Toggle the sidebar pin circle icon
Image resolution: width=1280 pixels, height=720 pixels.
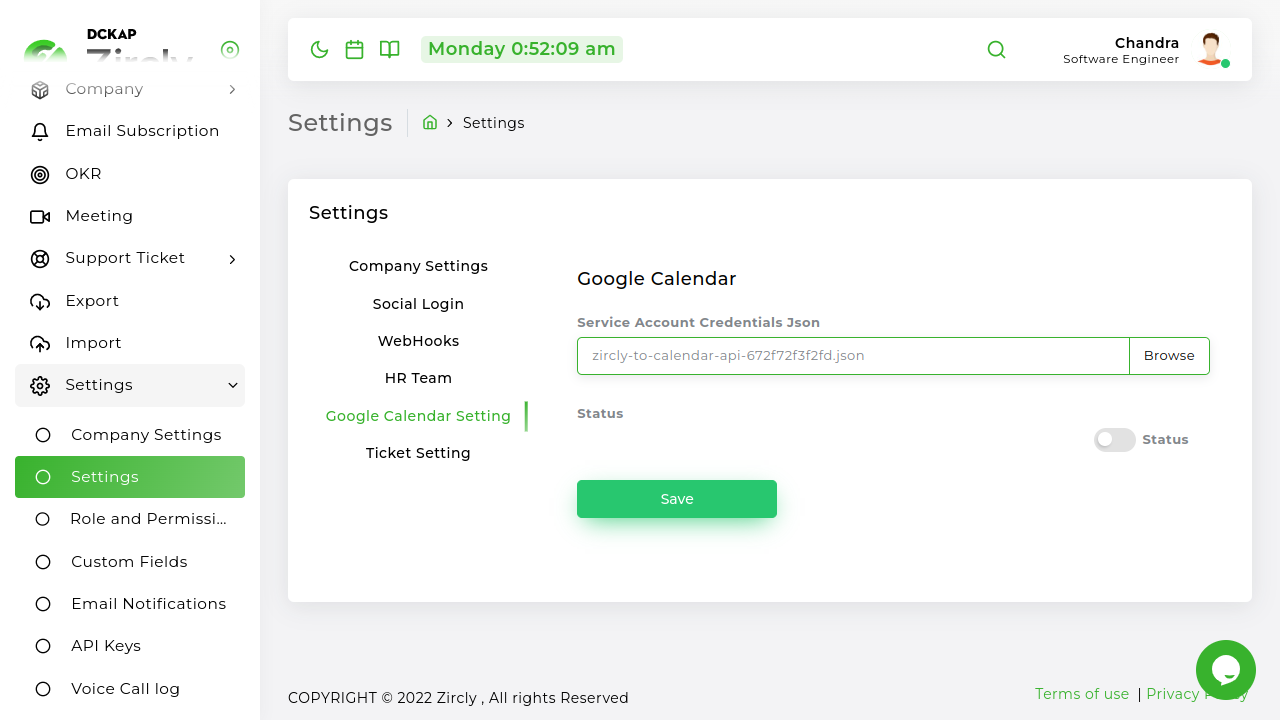click(x=230, y=49)
